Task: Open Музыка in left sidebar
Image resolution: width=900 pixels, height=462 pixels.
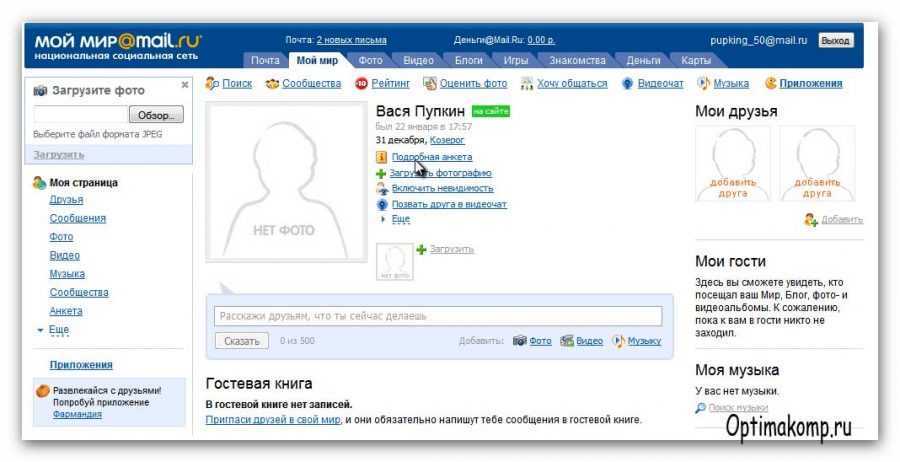Action: 67,274
